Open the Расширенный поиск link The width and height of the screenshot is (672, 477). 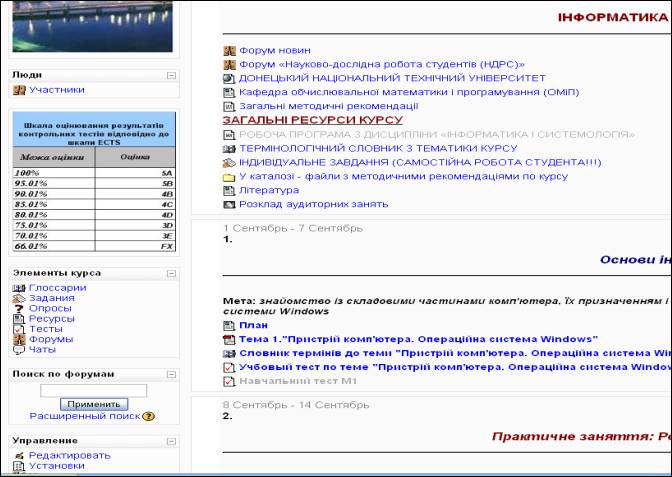click(x=85, y=416)
